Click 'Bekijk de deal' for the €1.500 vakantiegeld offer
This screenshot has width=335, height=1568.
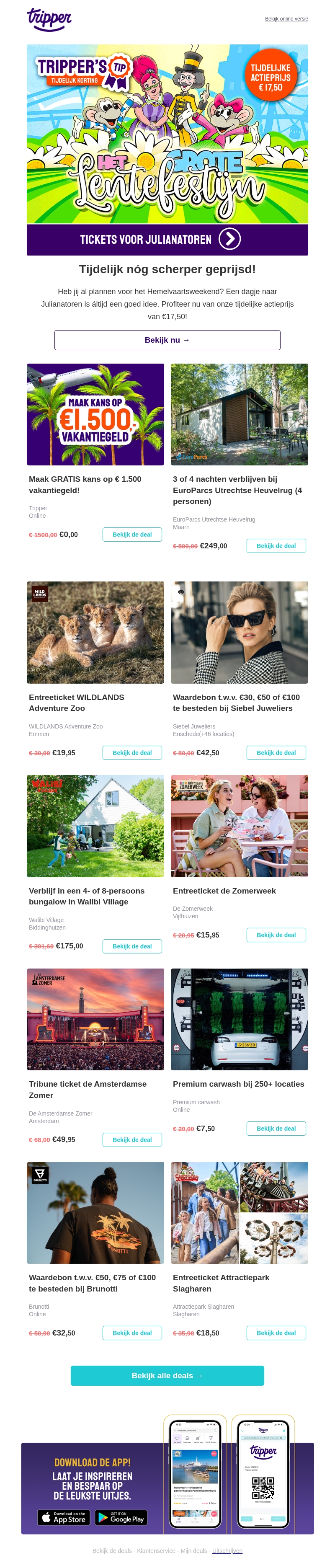pyautogui.click(x=132, y=535)
